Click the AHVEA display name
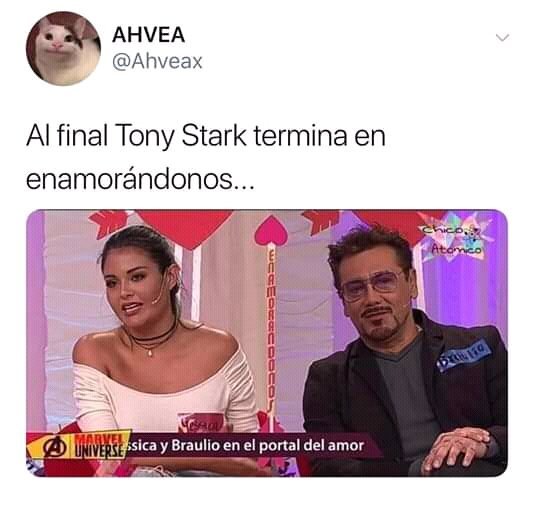534x505 pixels. pos(148,35)
